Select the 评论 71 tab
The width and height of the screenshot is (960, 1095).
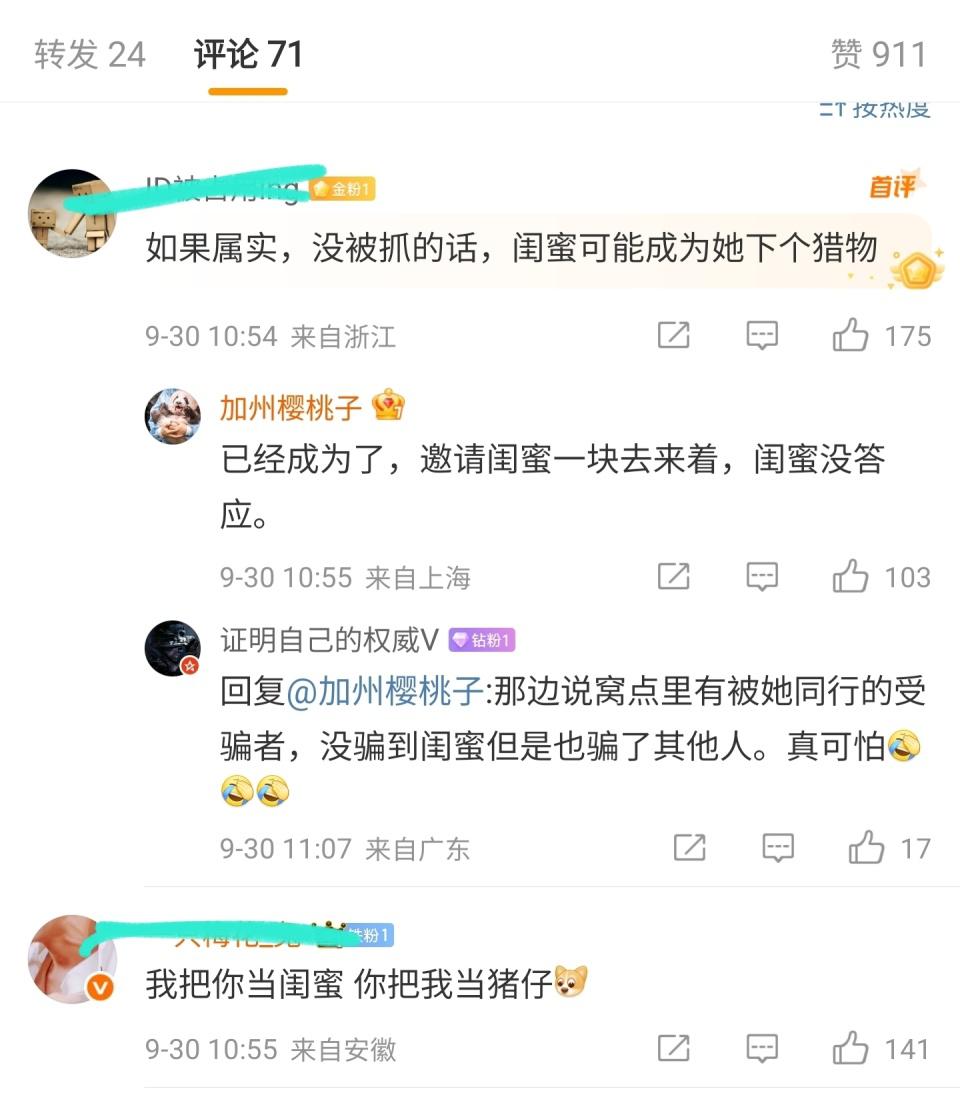pos(248,54)
